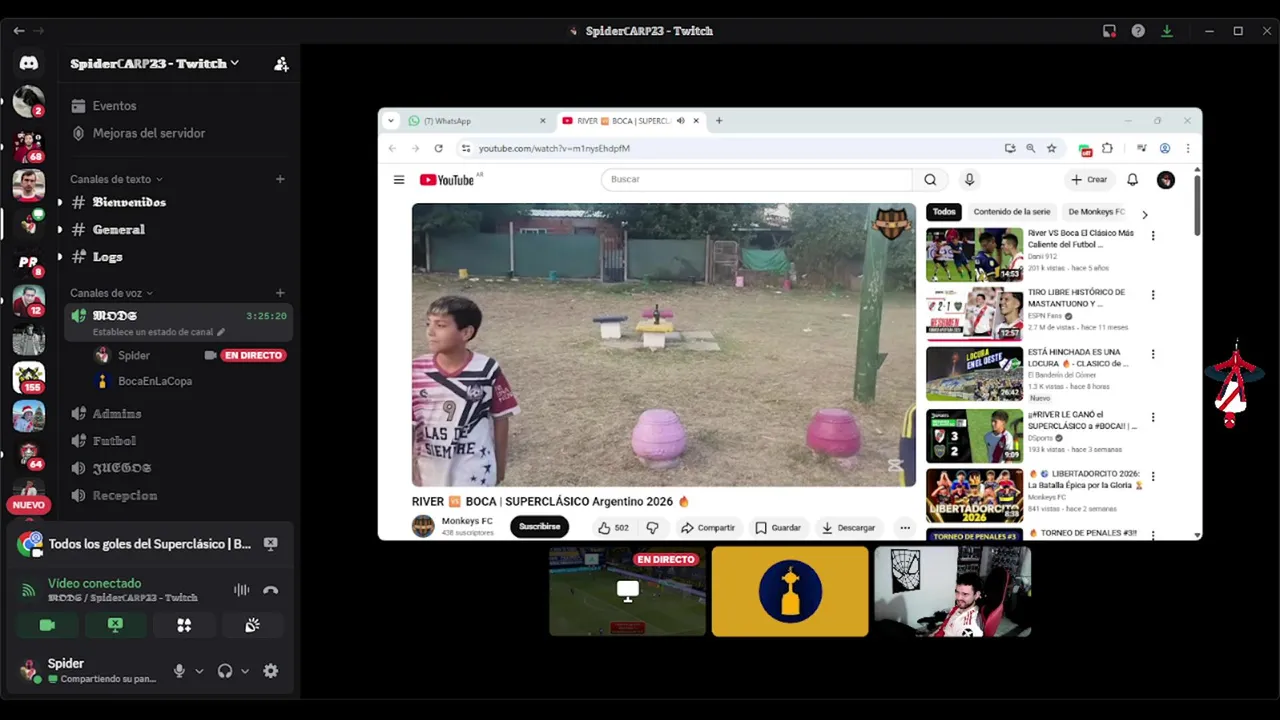
Task: Disconnect from voice call
Action: click(270, 590)
